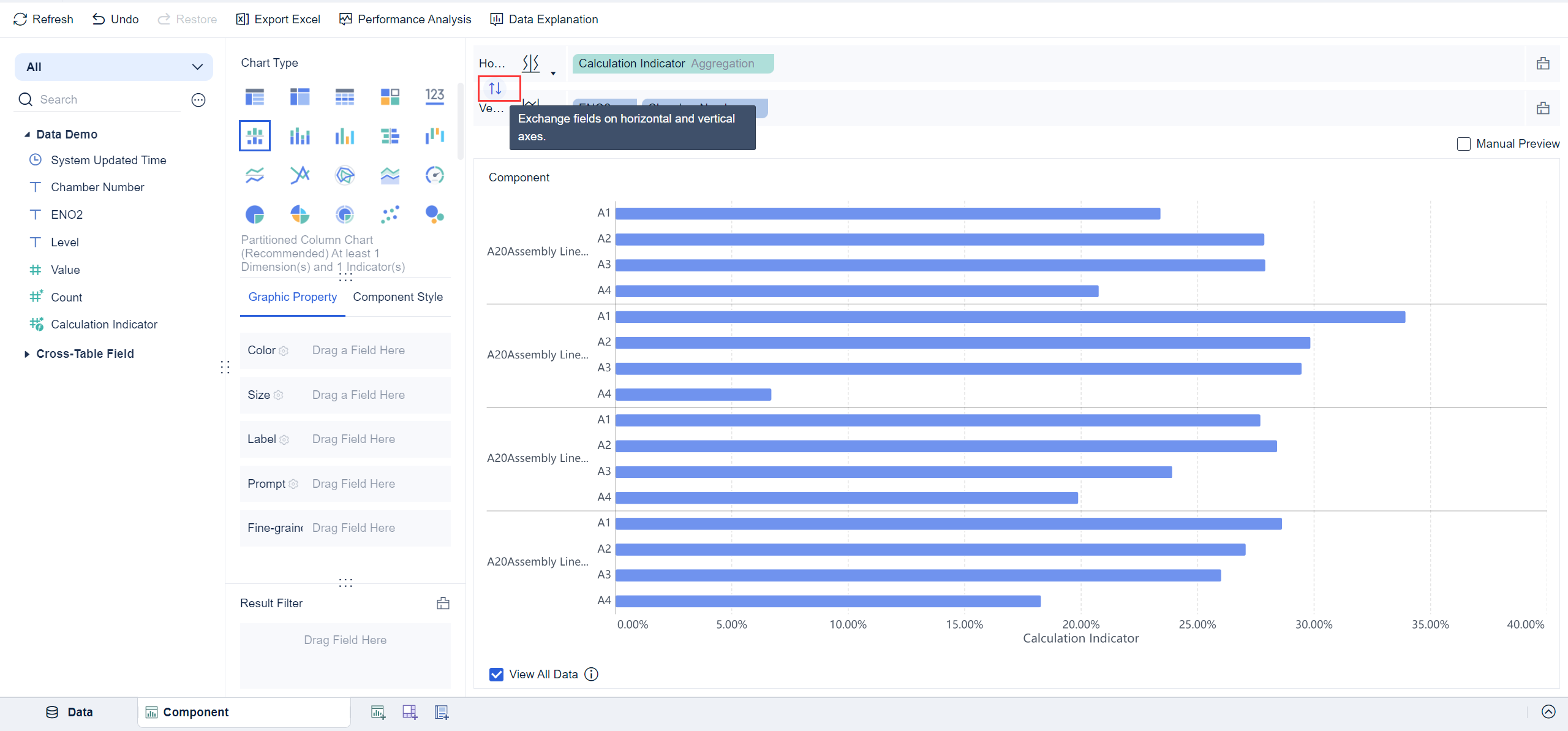
Task: Enable Manual Preview
Action: (1464, 143)
